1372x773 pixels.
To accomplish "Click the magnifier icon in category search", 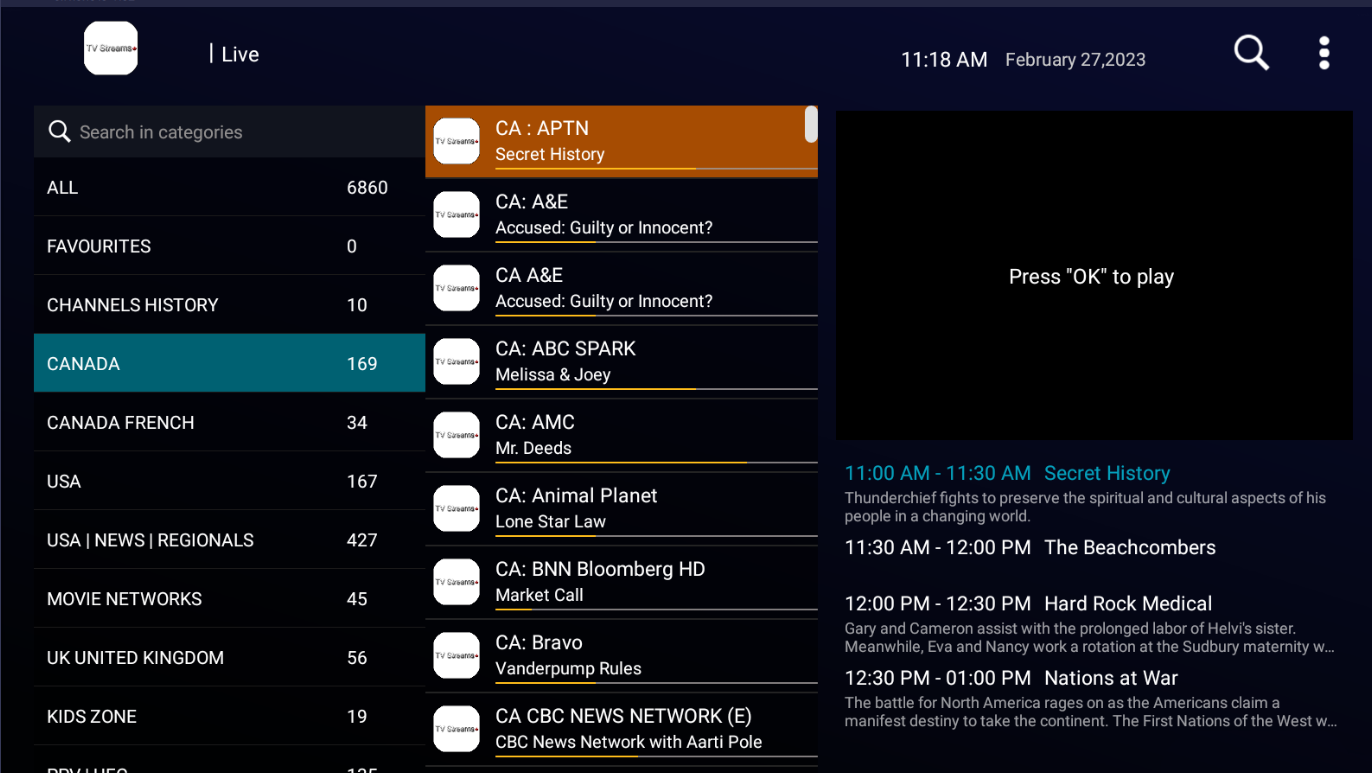I will tap(60, 132).
